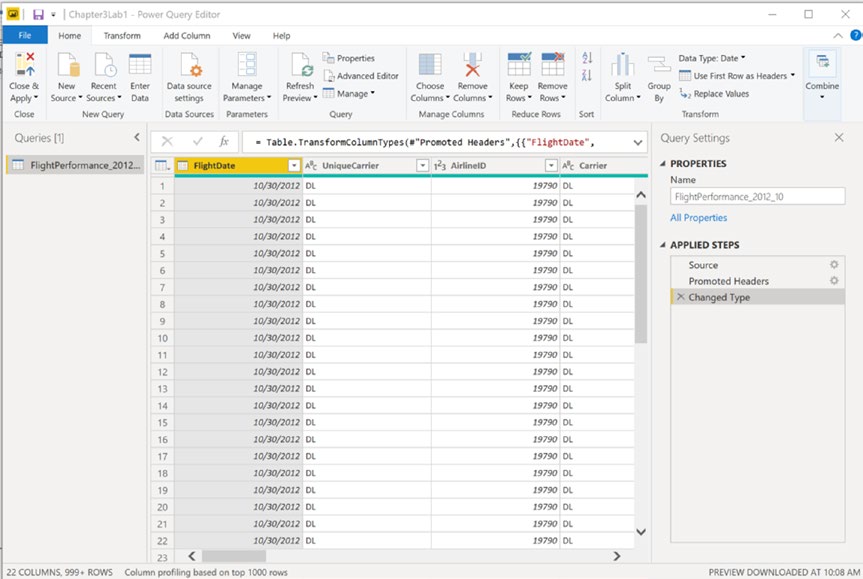Image resolution: width=863 pixels, height=579 pixels.
Task: Click the Refresh Preview icon
Action: [x=301, y=64]
